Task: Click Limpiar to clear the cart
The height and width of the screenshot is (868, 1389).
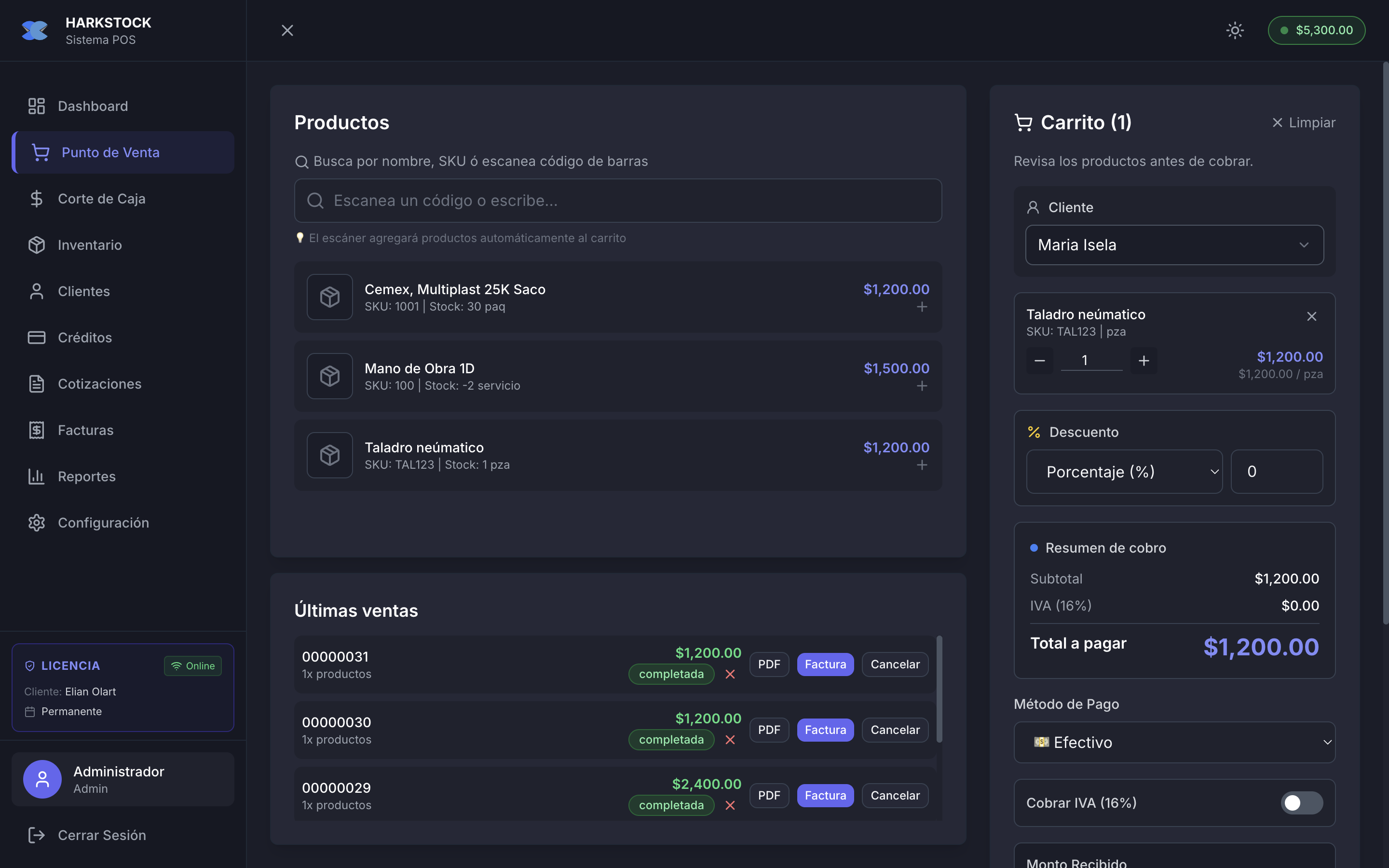Action: [x=1304, y=123]
